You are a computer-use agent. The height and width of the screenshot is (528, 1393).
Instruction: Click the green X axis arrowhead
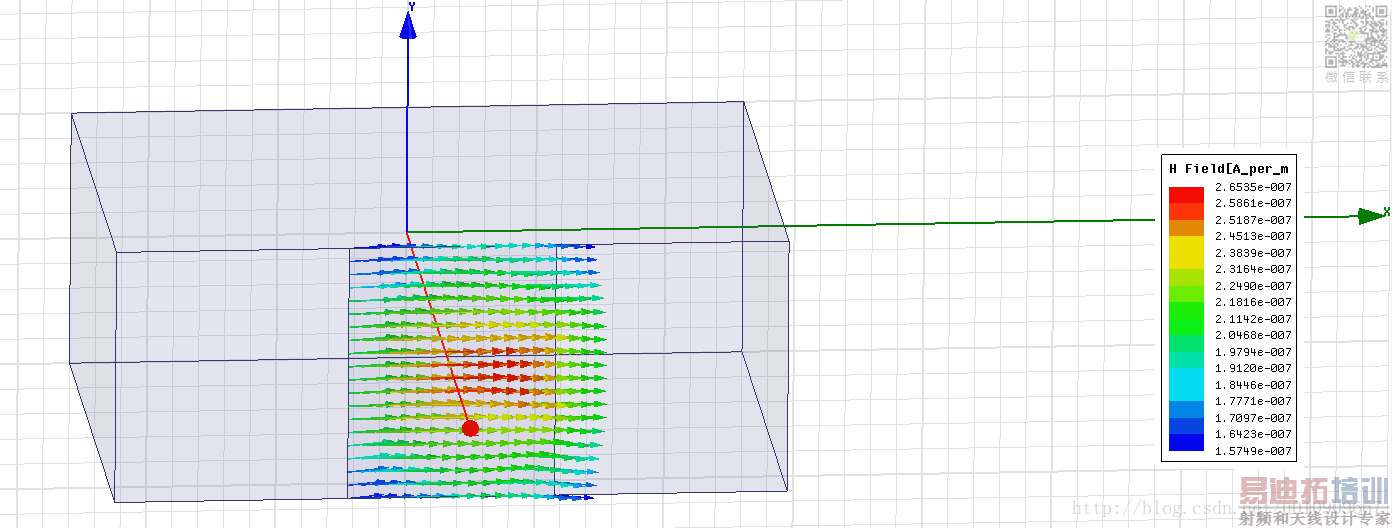pos(1370,216)
